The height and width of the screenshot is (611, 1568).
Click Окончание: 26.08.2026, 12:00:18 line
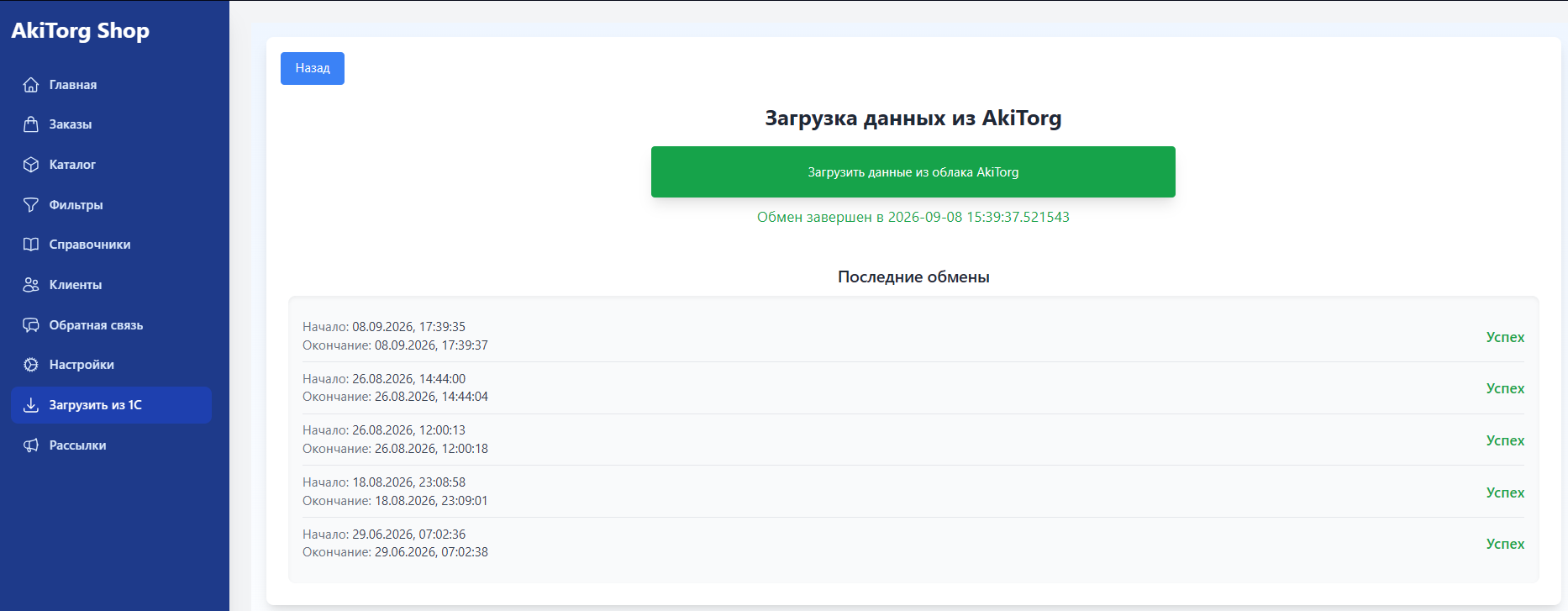(395, 449)
